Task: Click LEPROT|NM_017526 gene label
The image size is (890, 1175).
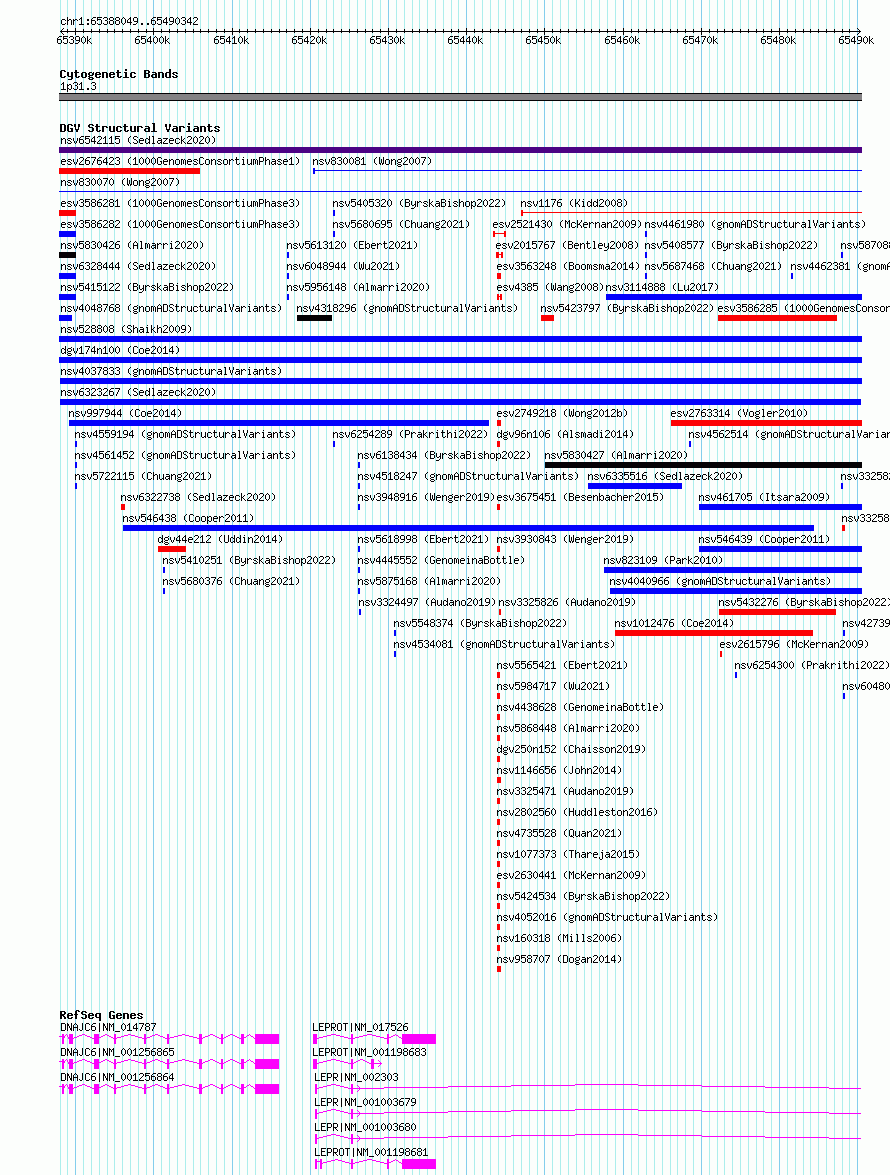Action: [x=360, y=1027]
